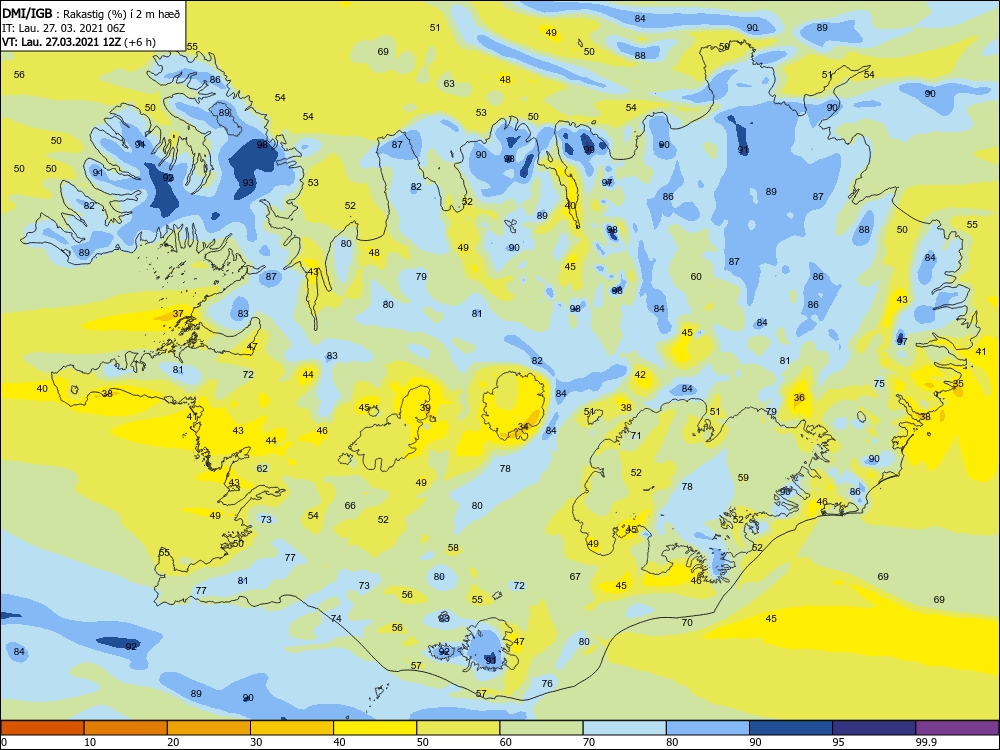Image resolution: width=1000 pixels, height=750 pixels.
Task: Select the map value '58'
Action: (x=453, y=547)
